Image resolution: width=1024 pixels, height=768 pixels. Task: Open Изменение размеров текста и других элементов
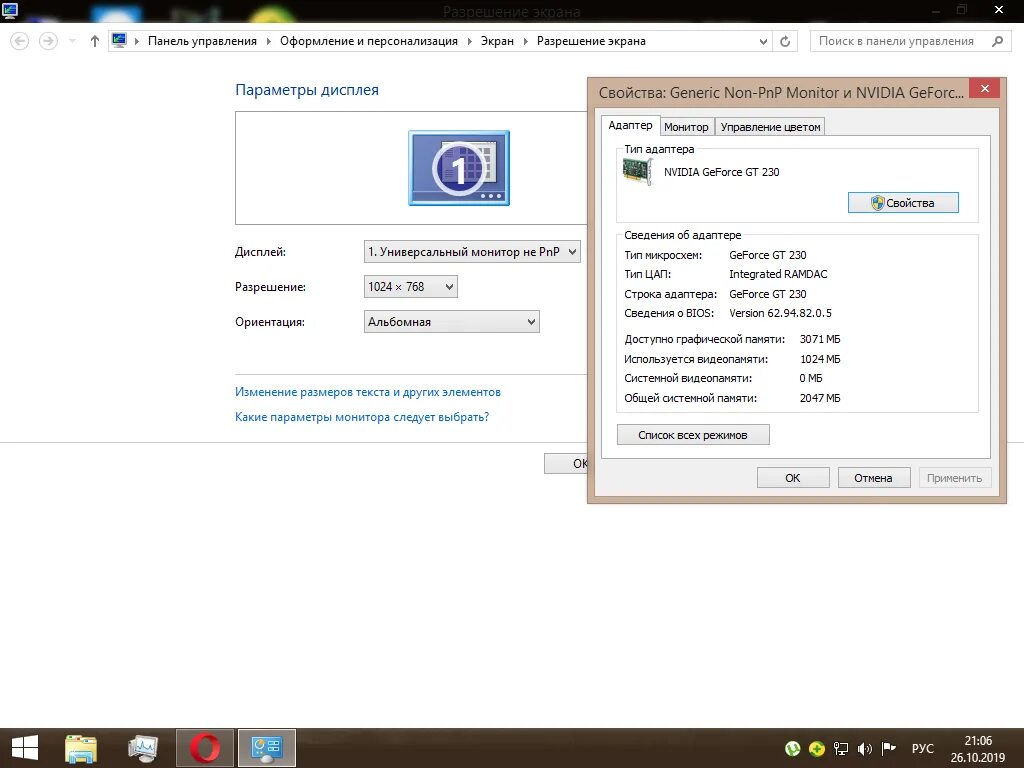coord(368,392)
